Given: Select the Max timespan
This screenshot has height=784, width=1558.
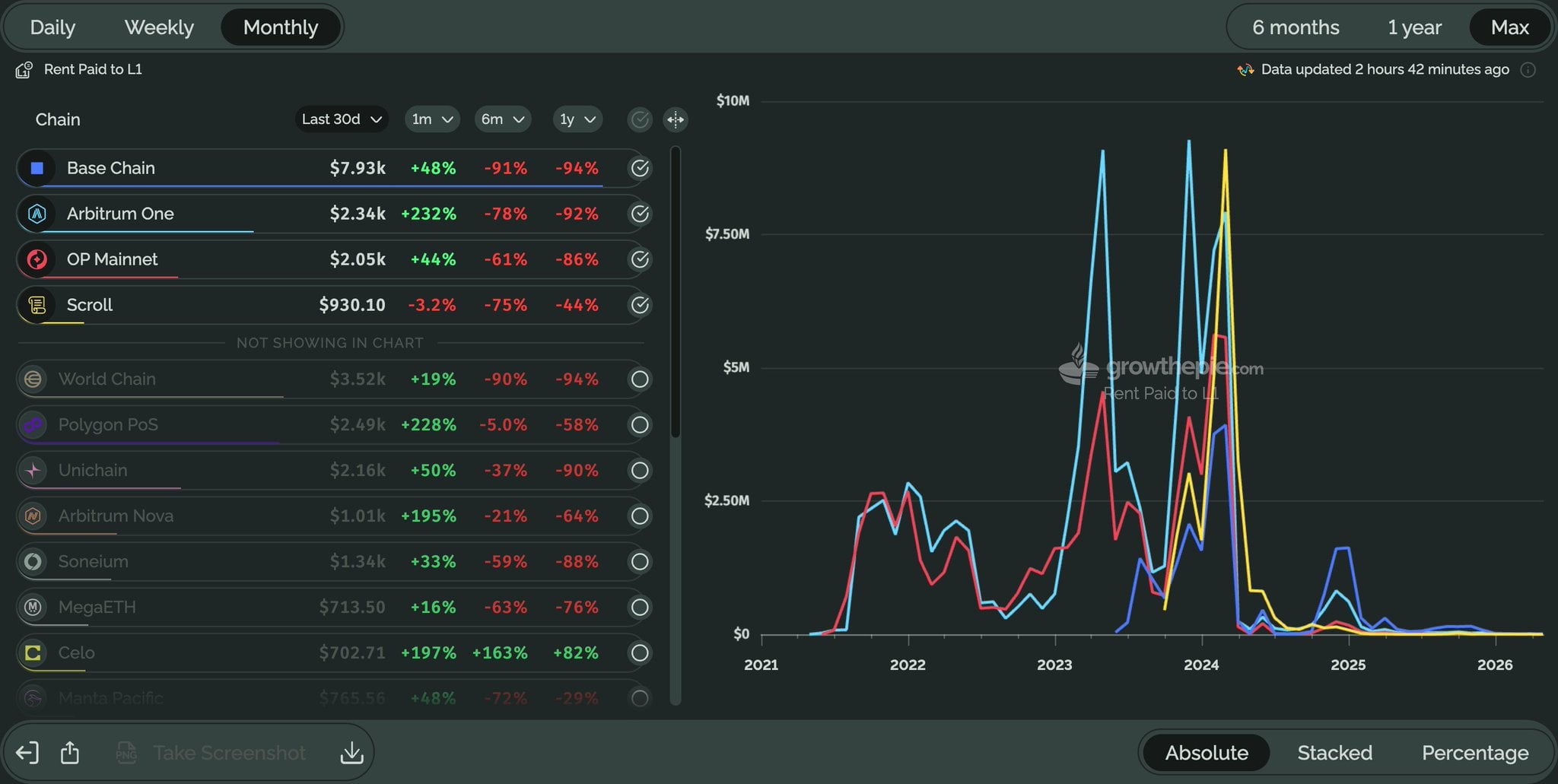Looking at the screenshot, I should click(1510, 27).
